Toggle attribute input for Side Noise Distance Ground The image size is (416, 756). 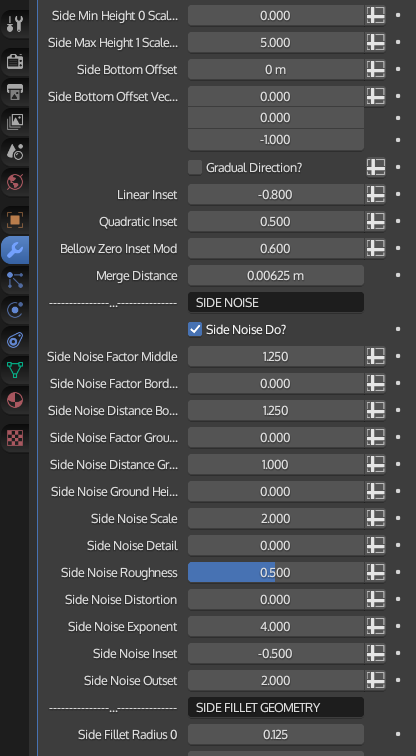click(375, 465)
